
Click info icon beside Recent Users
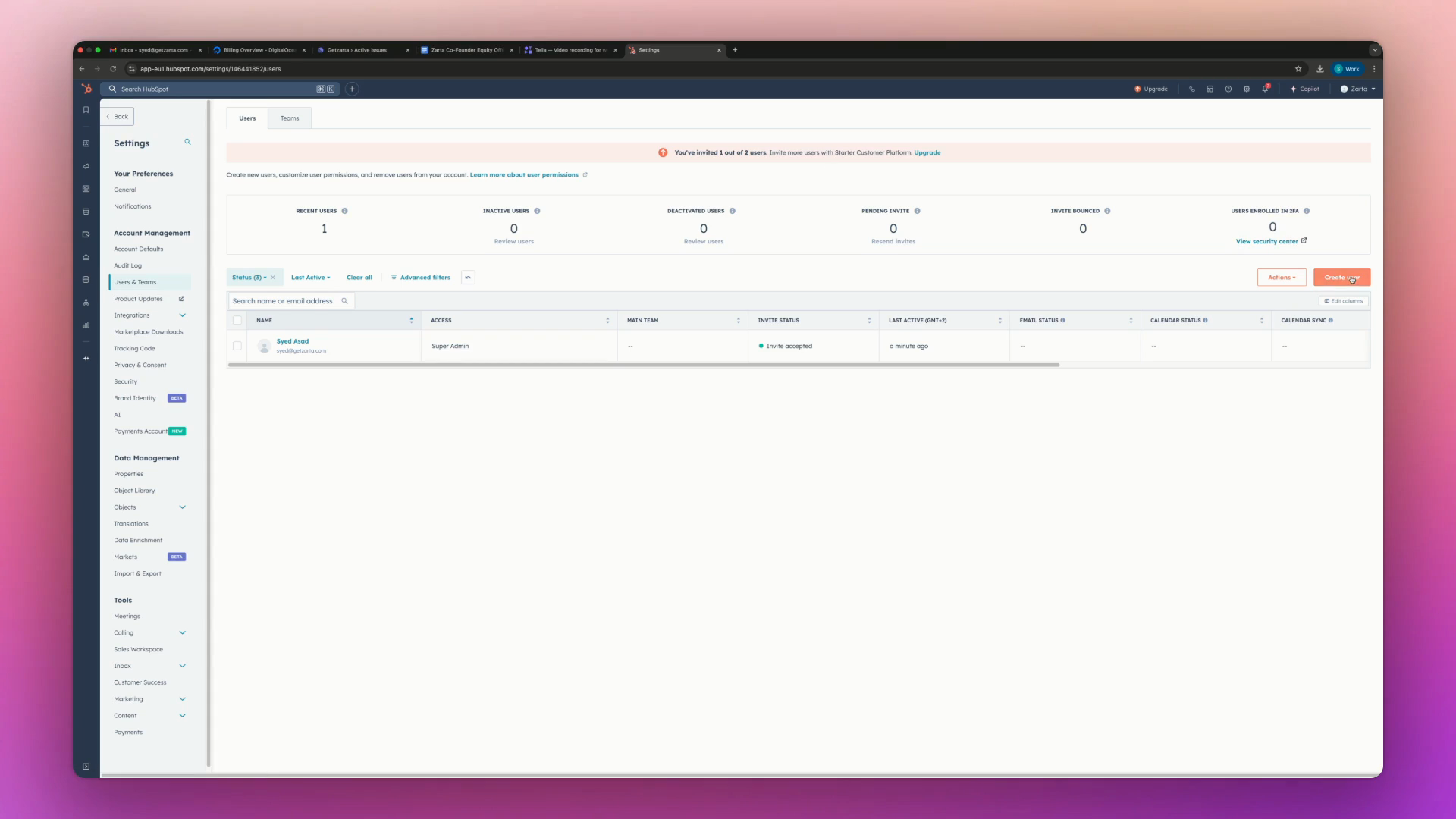point(344,211)
